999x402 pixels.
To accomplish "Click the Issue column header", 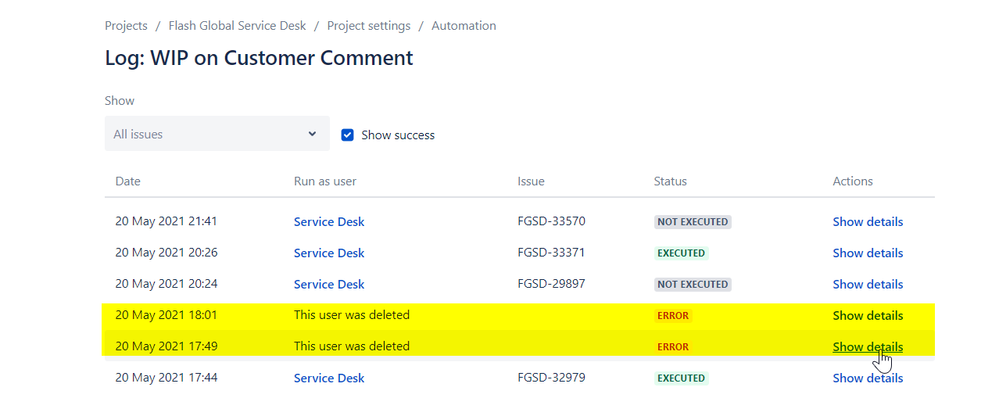I will (x=531, y=181).
